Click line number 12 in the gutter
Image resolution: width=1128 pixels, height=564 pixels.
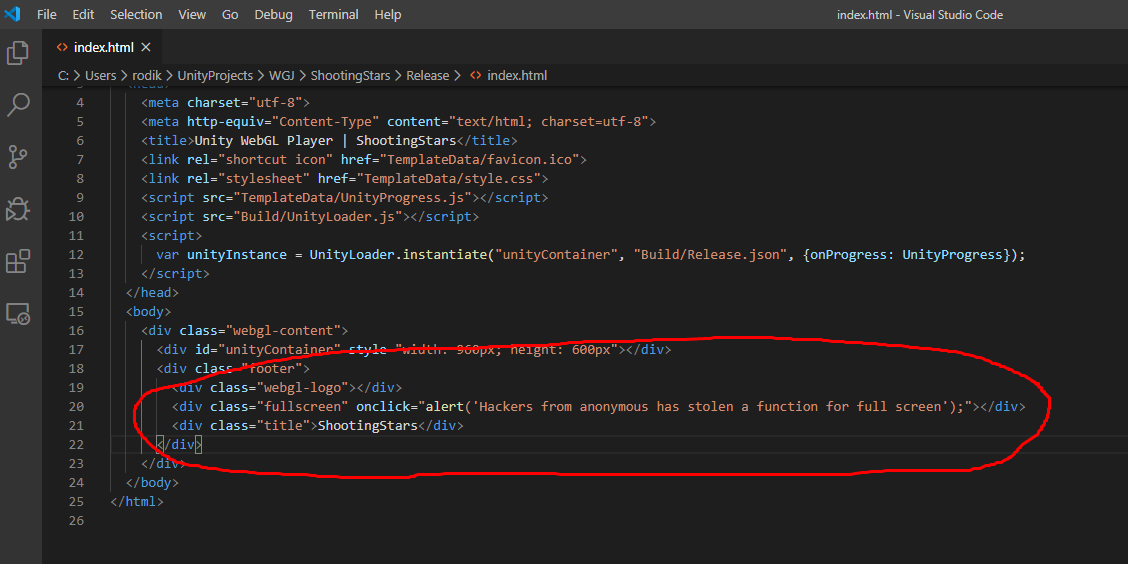pyautogui.click(x=77, y=255)
